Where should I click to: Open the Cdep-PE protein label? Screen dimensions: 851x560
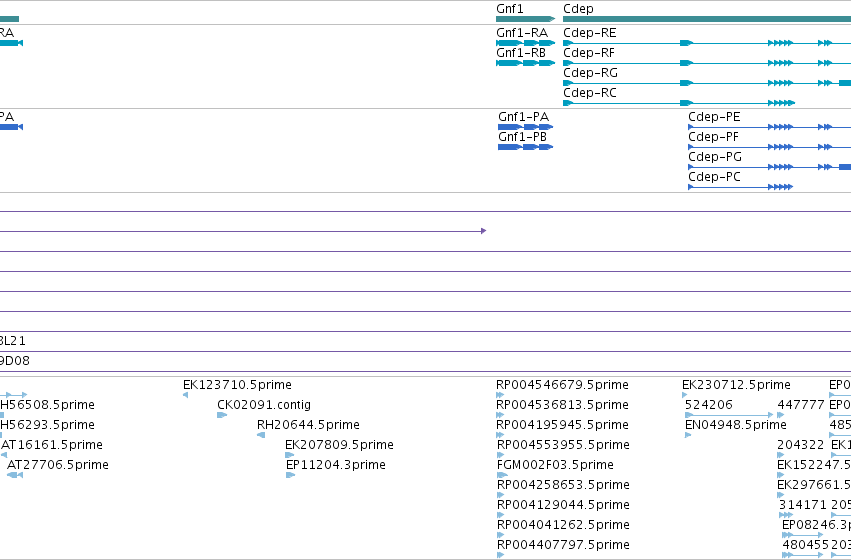point(714,117)
